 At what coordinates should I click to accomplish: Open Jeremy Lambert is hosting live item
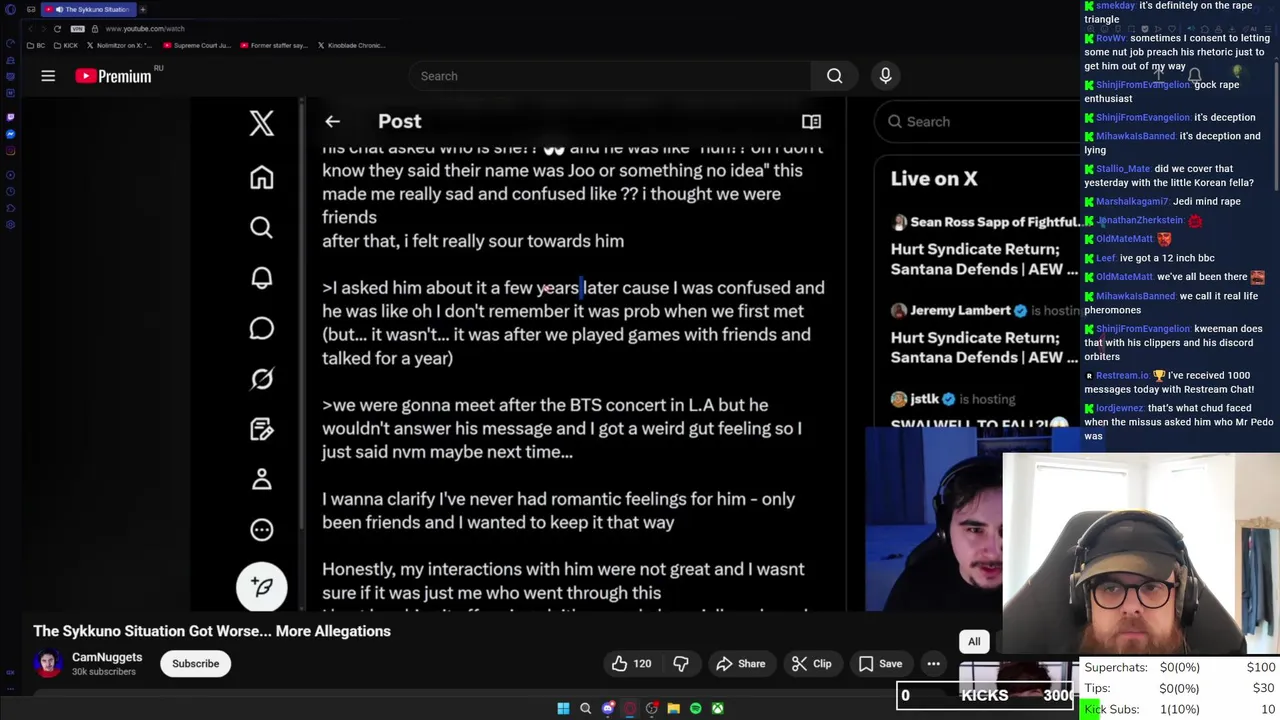pyautogui.click(x=985, y=334)
